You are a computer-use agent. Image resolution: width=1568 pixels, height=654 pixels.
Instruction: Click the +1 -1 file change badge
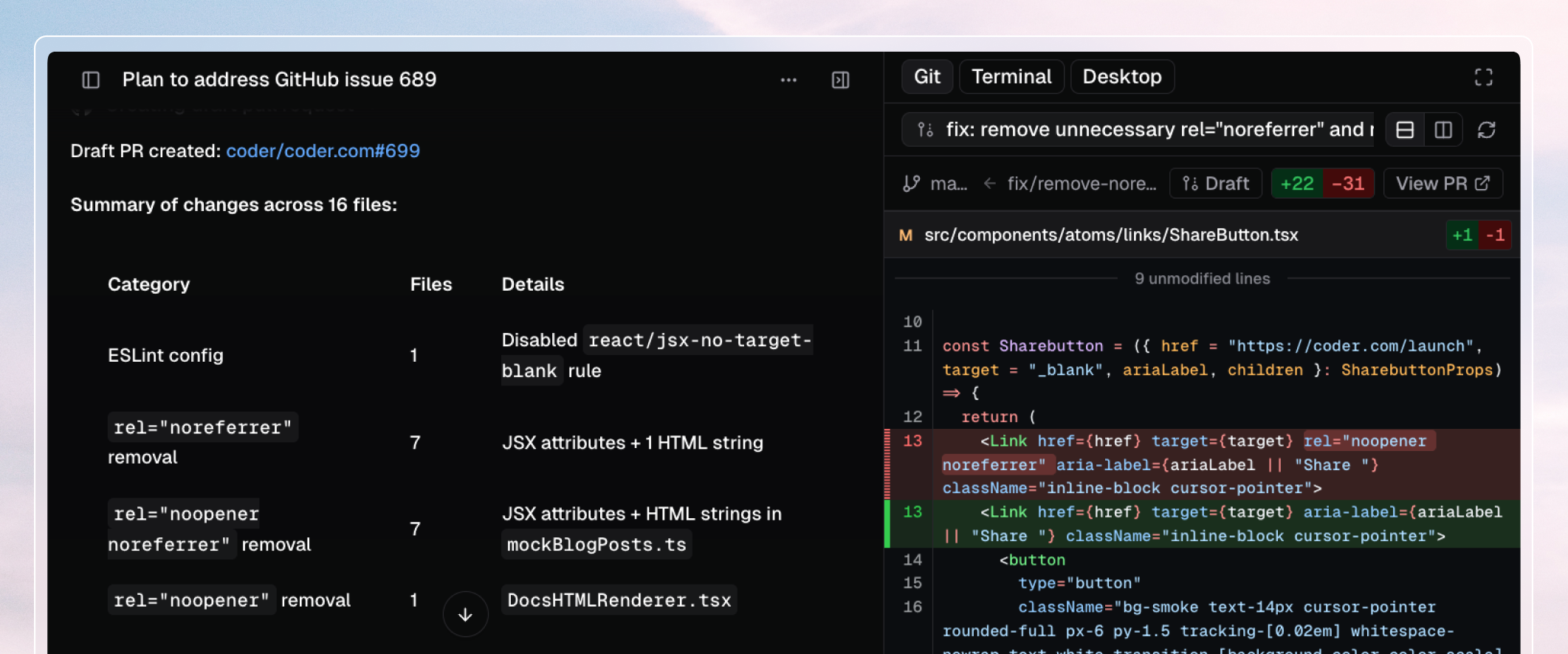click(x=1479, y=235)
